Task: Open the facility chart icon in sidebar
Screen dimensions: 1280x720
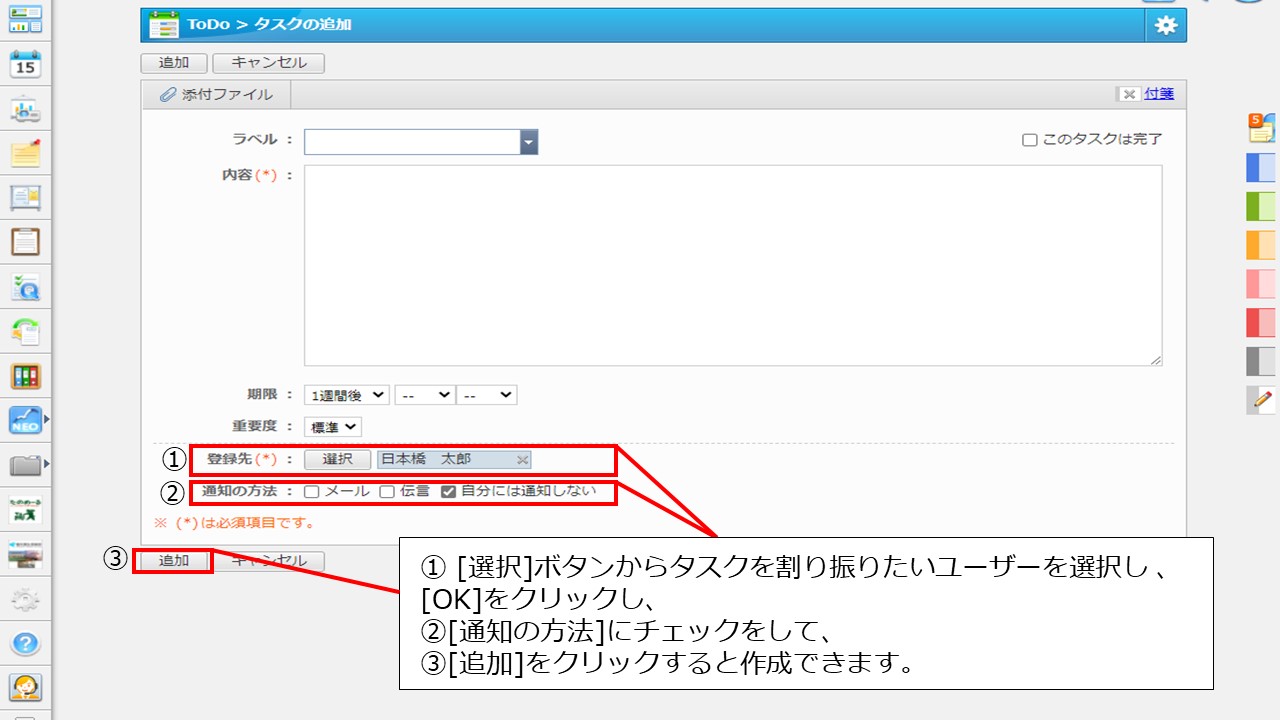Action: click(25, 109)
